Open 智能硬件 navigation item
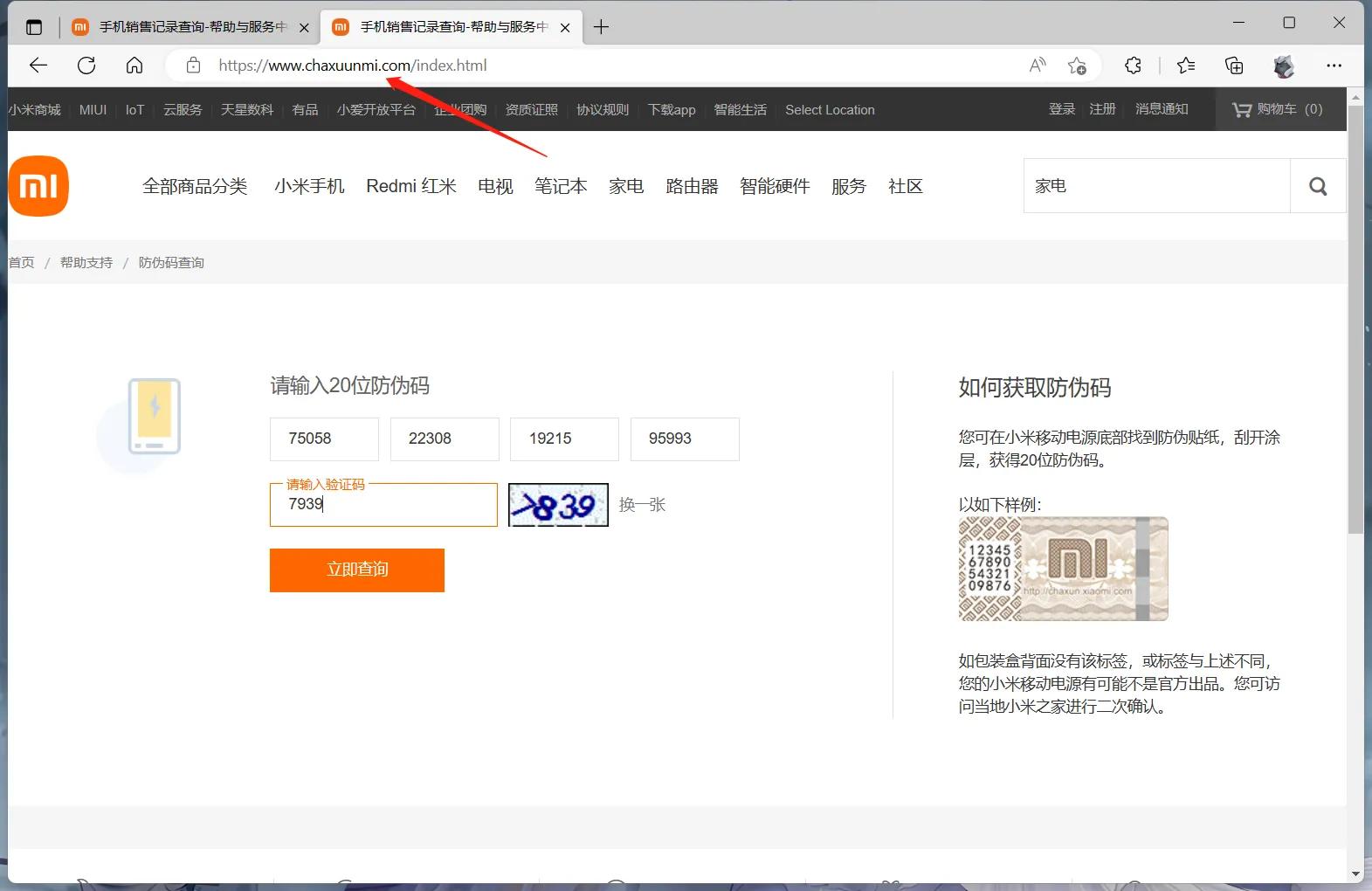 [x=775, y=186]
